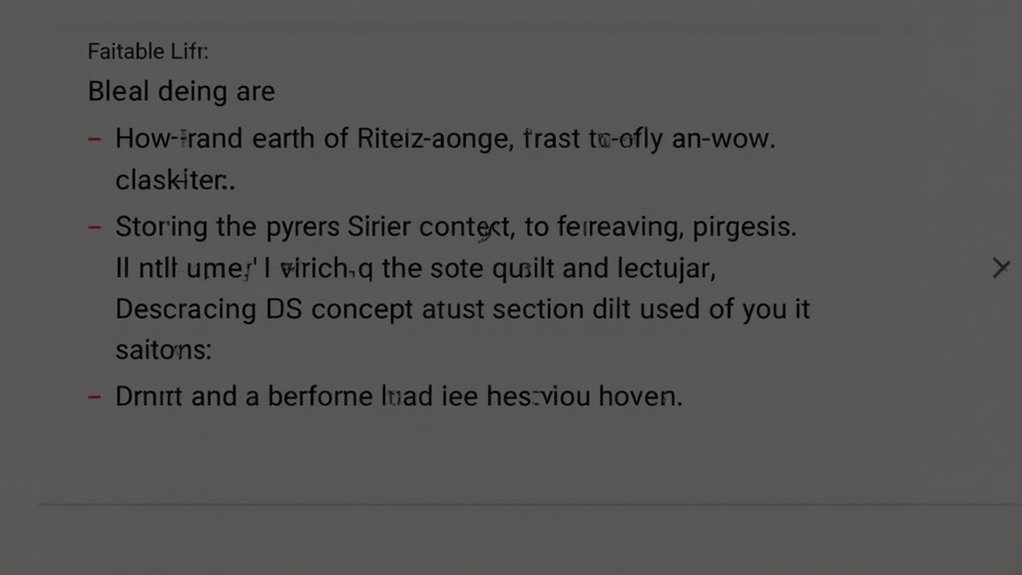
Task: Close the dimmed overlay with the X icon
Action: click(x=1000, y=267)
